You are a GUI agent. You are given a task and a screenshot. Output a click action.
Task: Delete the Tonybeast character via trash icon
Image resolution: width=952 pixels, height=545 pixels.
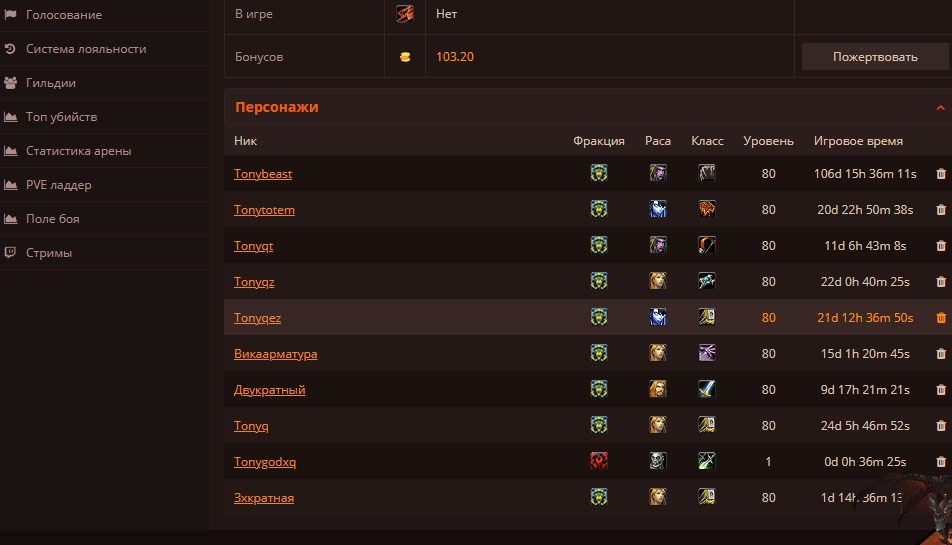[x=940, y=174]
